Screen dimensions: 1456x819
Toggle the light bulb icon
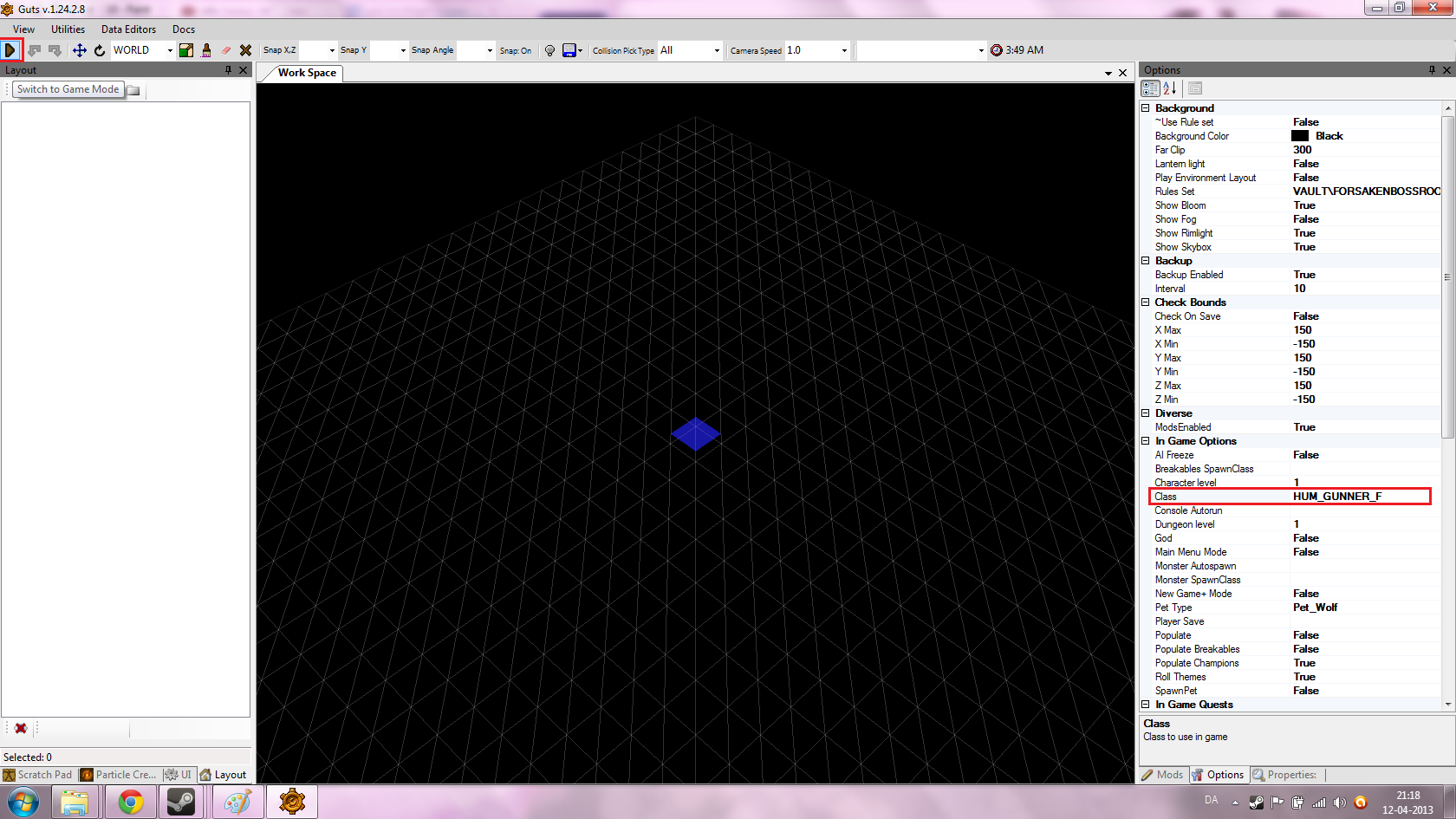549,50
